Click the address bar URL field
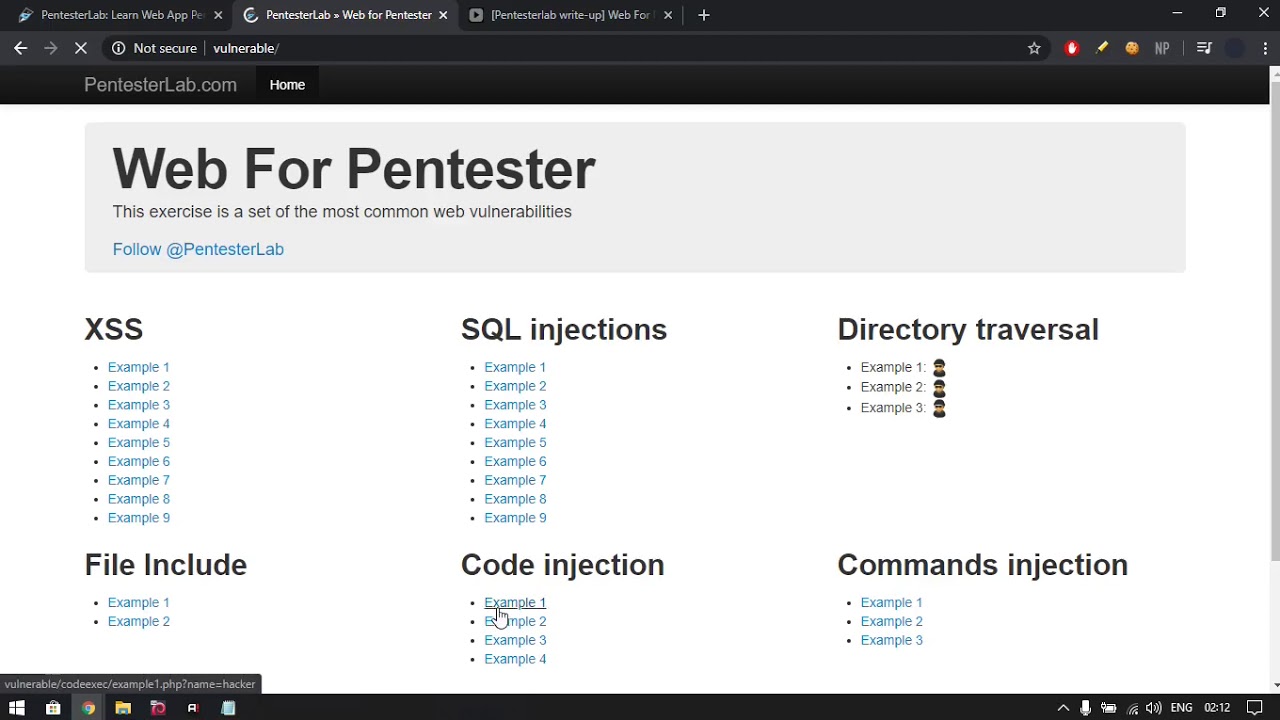This screenshot has height=720, width=1280. [x=610, y=48]
